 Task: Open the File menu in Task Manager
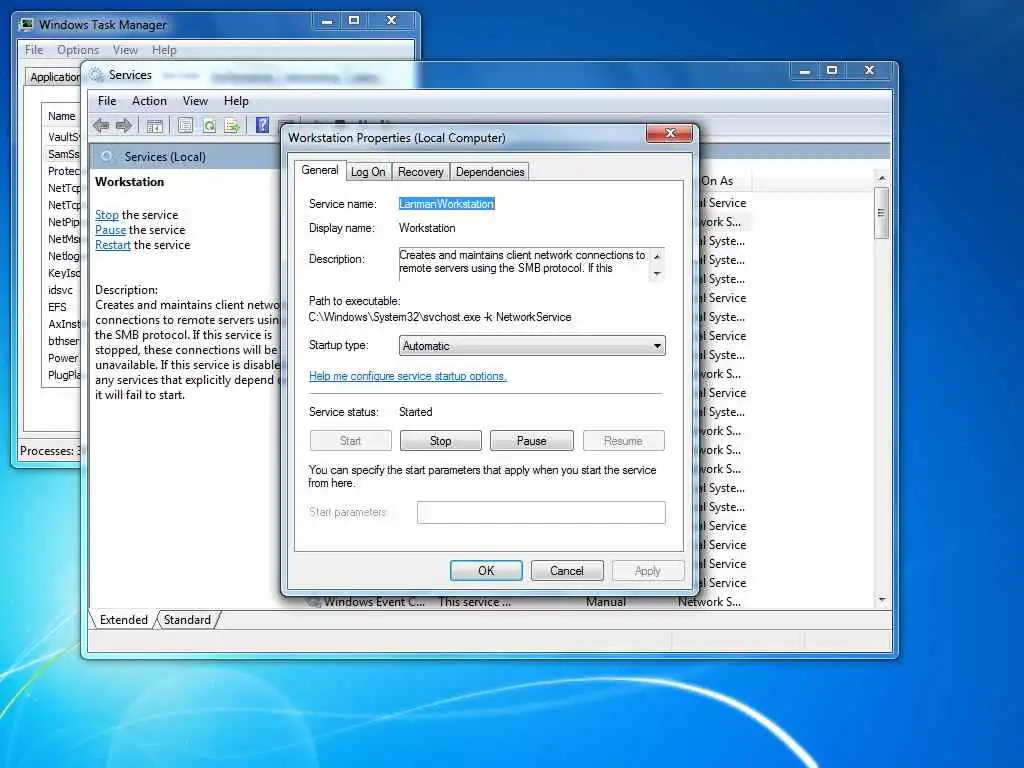tap(34, 50)
